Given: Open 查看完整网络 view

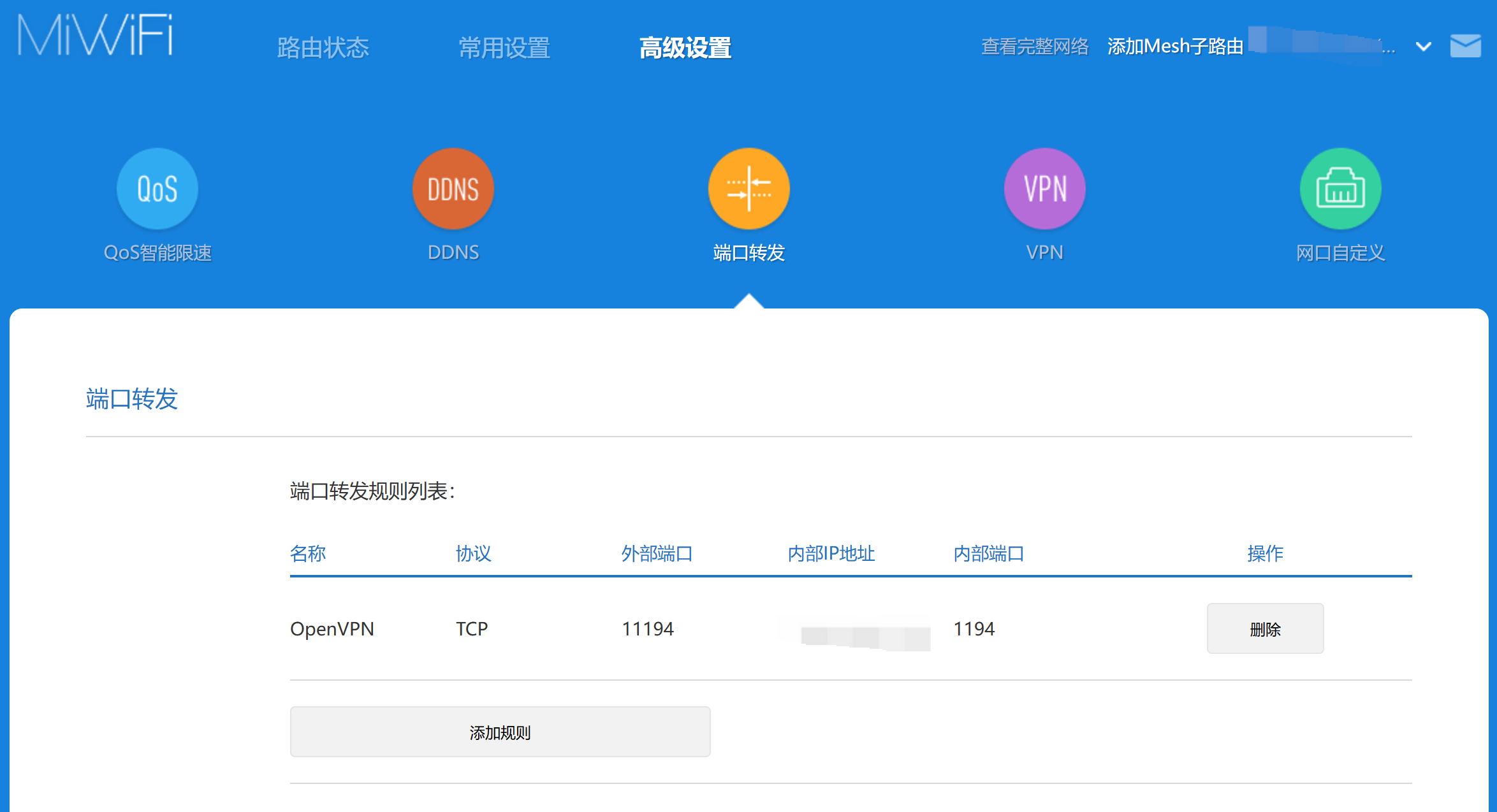Looking at the screenshot, I should (x=1035, y=47).
